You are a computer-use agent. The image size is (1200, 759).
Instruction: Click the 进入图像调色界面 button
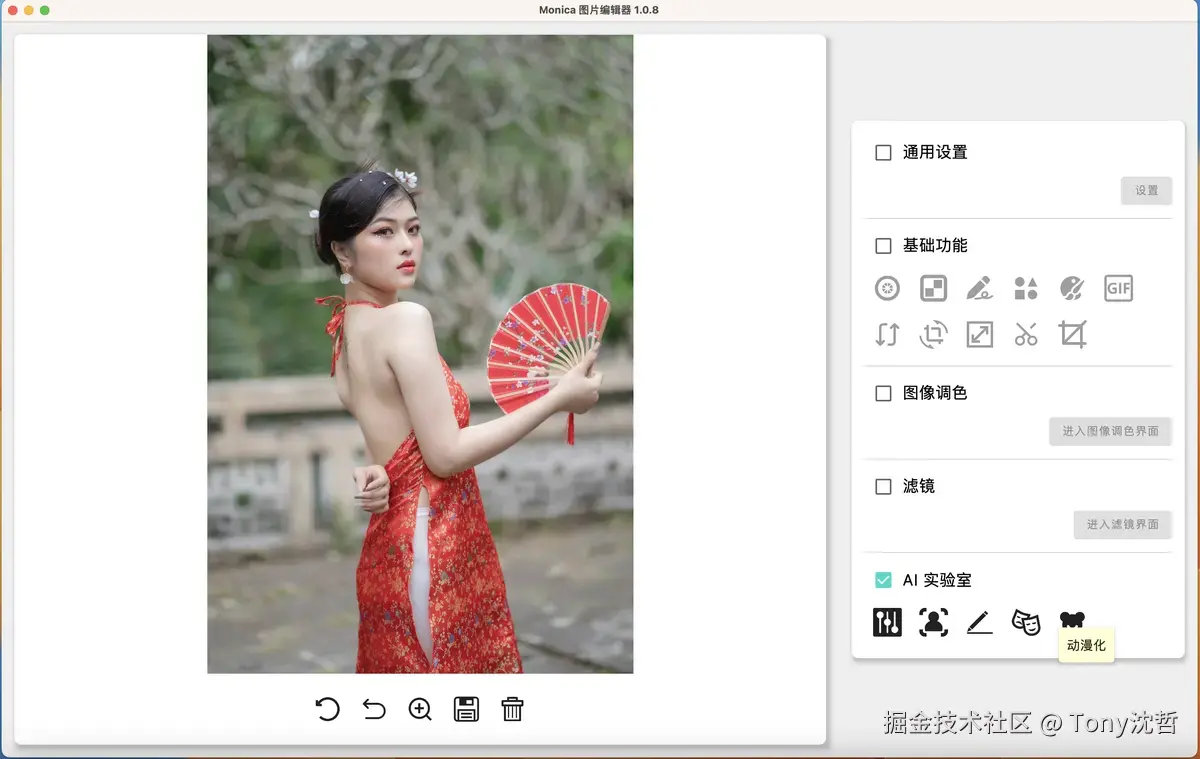point(1110,431)
